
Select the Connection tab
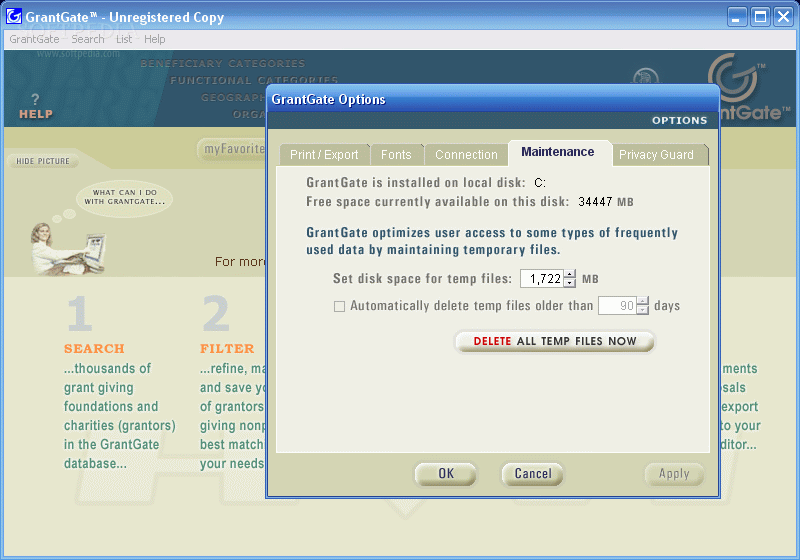coord(466,155)
